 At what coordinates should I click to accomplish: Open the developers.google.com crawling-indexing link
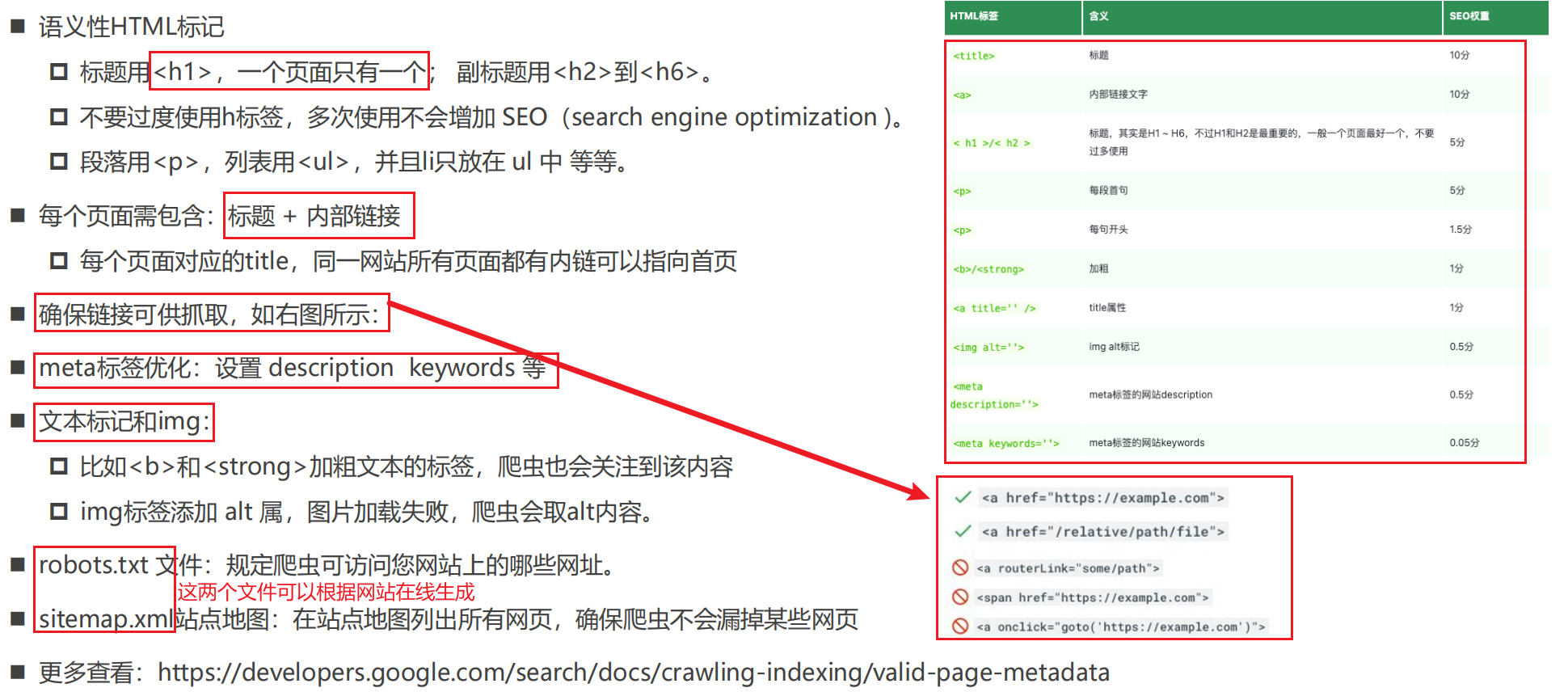[x=633, y=673]
